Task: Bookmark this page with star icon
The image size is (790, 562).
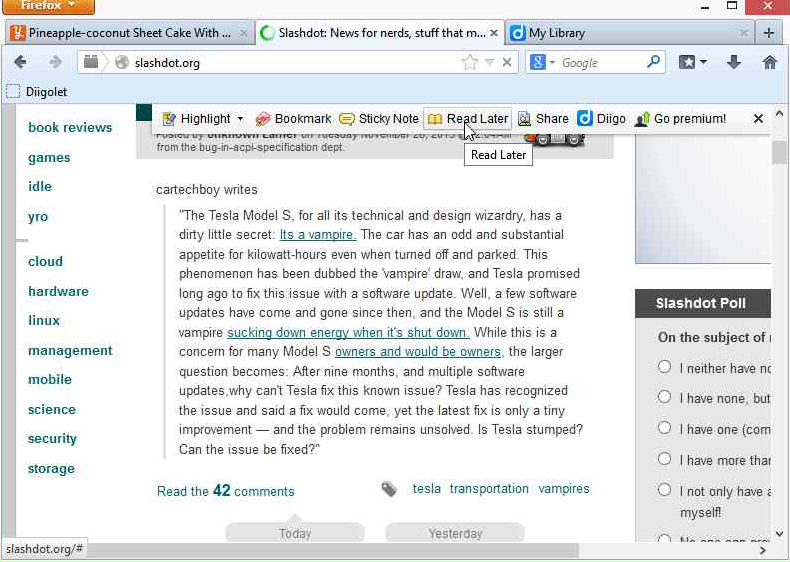Action: click(x=470, y=63)
